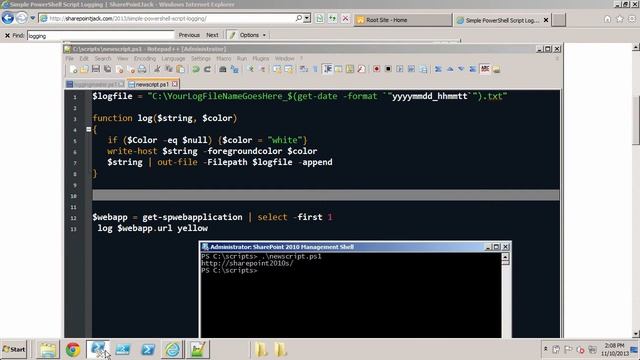This screenshot has width=640, height=360.
Task: Click the search magnifier in IE address bar
Action: (299, 18)
